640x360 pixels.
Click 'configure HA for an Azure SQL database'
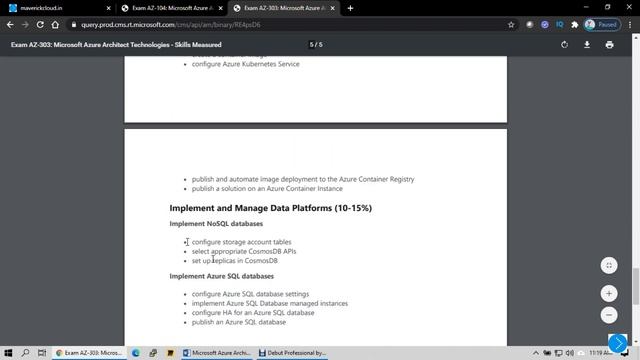pos(253,313)
